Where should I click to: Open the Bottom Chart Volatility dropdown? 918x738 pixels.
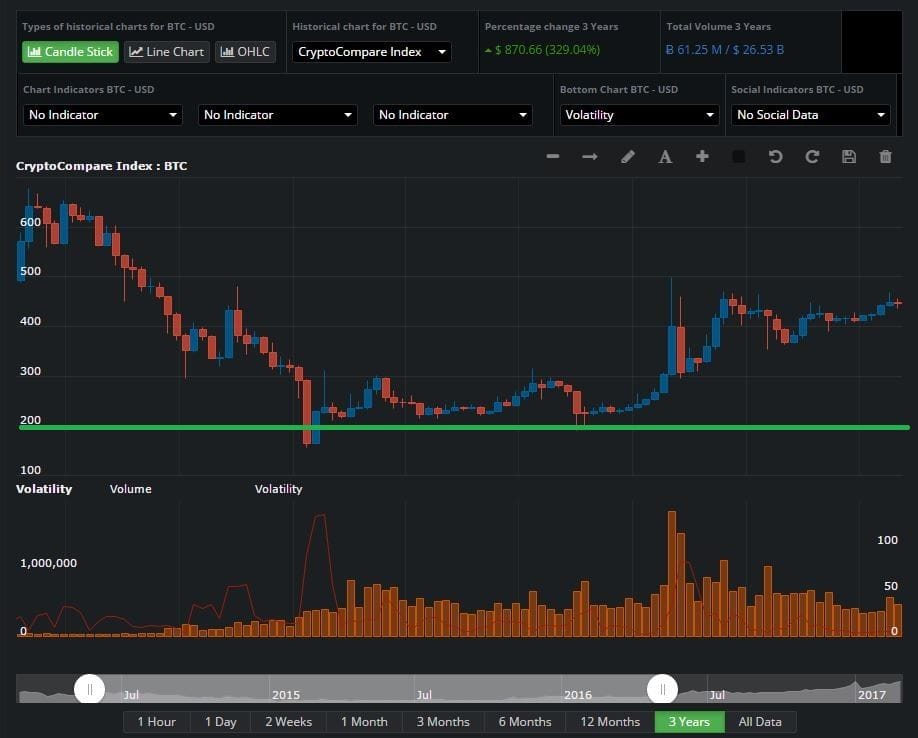tap(639, 114)
